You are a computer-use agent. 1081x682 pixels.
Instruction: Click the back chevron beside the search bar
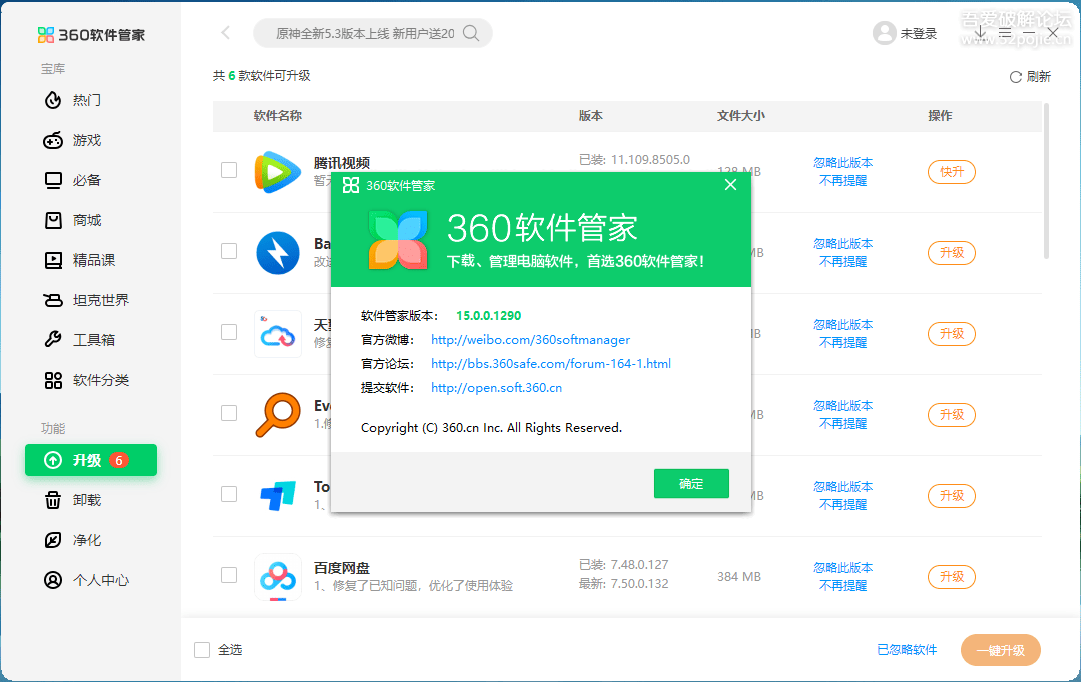(224, 32)
